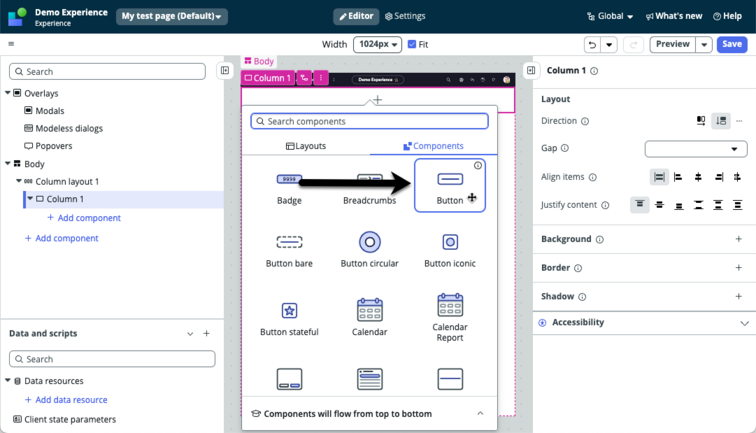Switch to the Layouts tab

[306, 146]
